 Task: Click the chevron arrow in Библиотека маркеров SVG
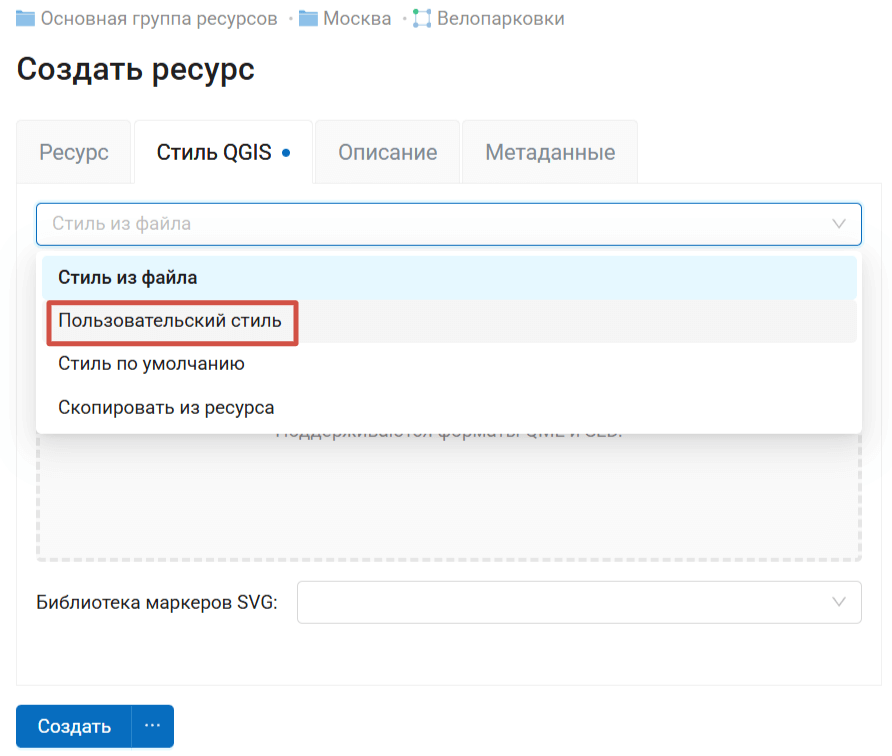click(839, 602)
